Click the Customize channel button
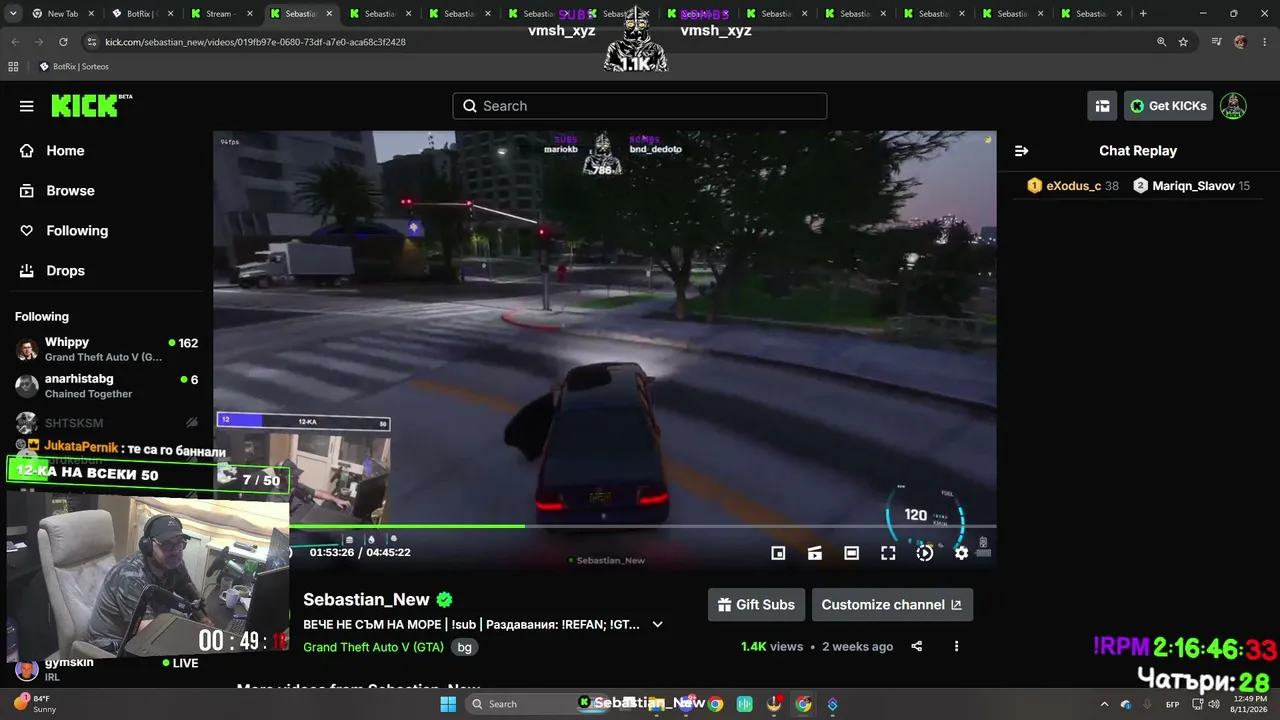Viewport: 1280px width, 720px height. (x=892, y=605)
